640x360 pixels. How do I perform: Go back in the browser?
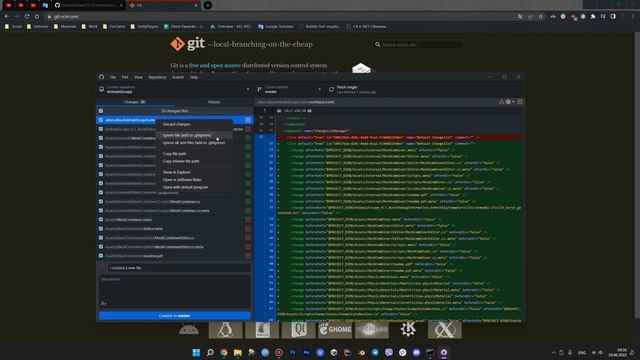tap(7, 16)
